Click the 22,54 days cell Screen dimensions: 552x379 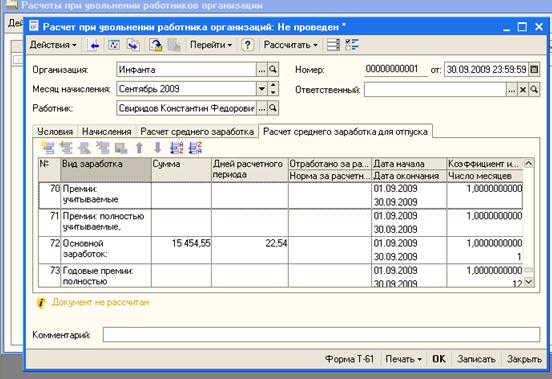(250, 250)
